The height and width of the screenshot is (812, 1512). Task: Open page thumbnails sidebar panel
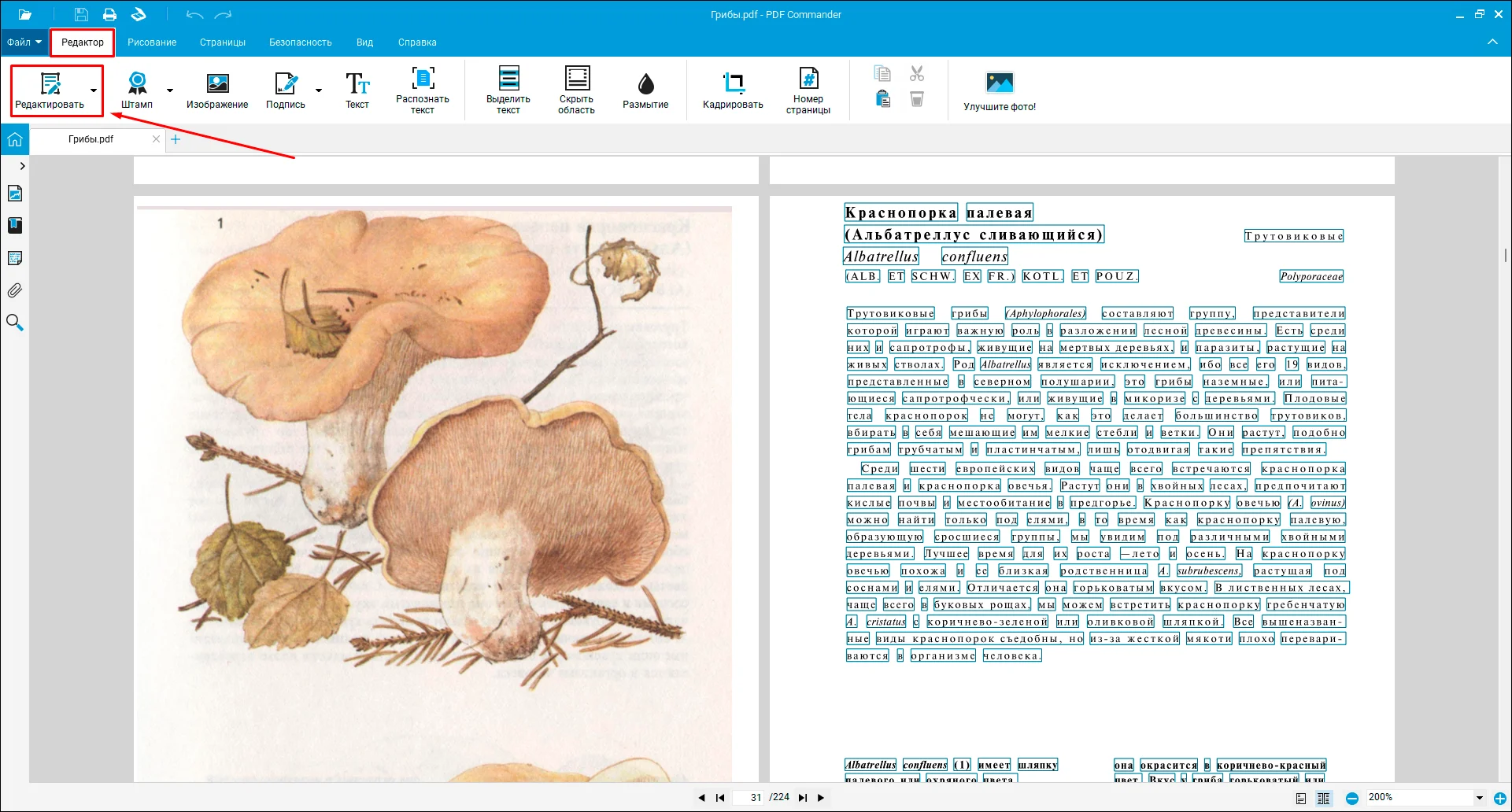(x=15, y=194)
